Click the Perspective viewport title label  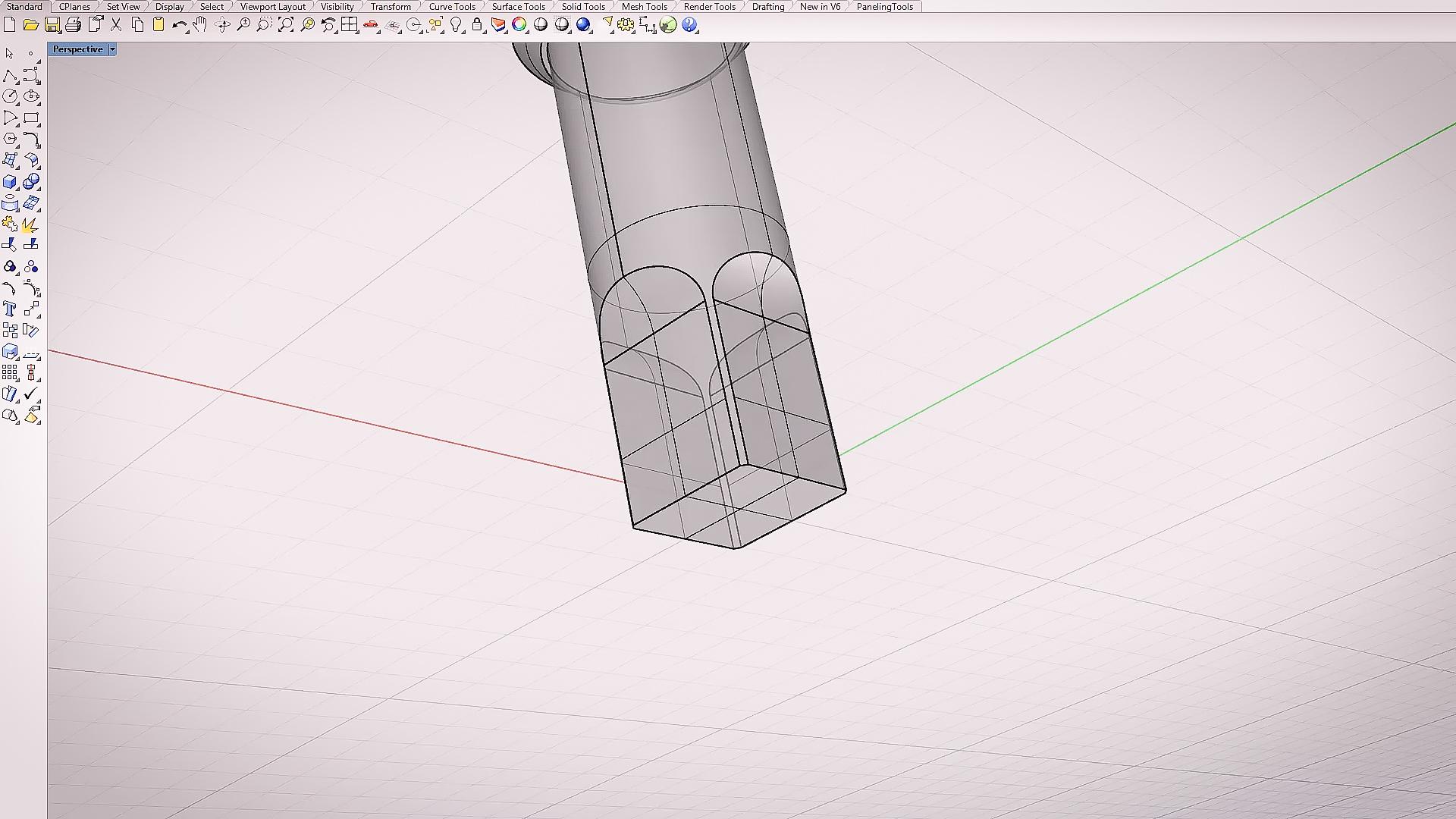(x=77, y=49)
